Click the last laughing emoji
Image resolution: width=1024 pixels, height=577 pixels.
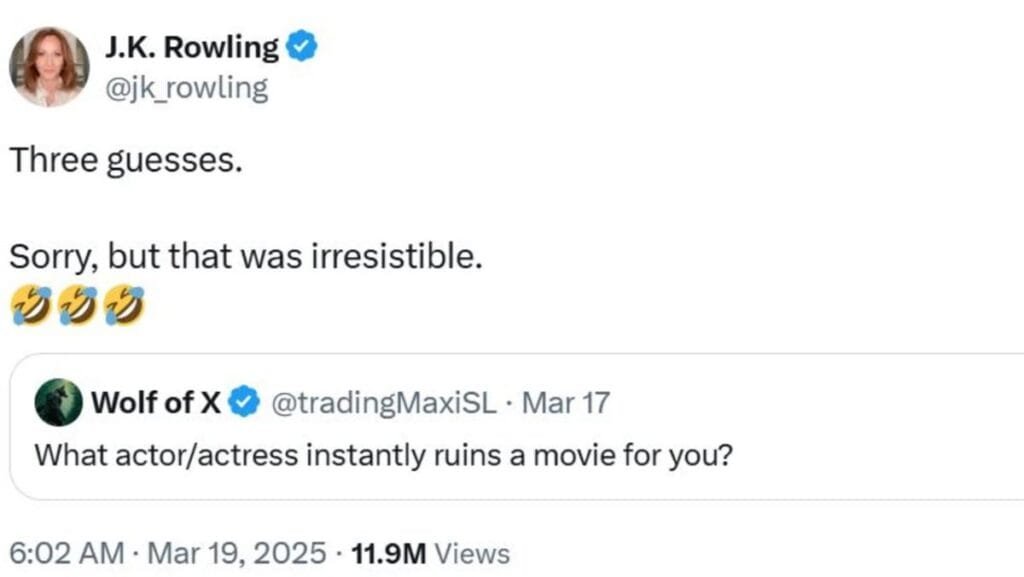point(124,305)
